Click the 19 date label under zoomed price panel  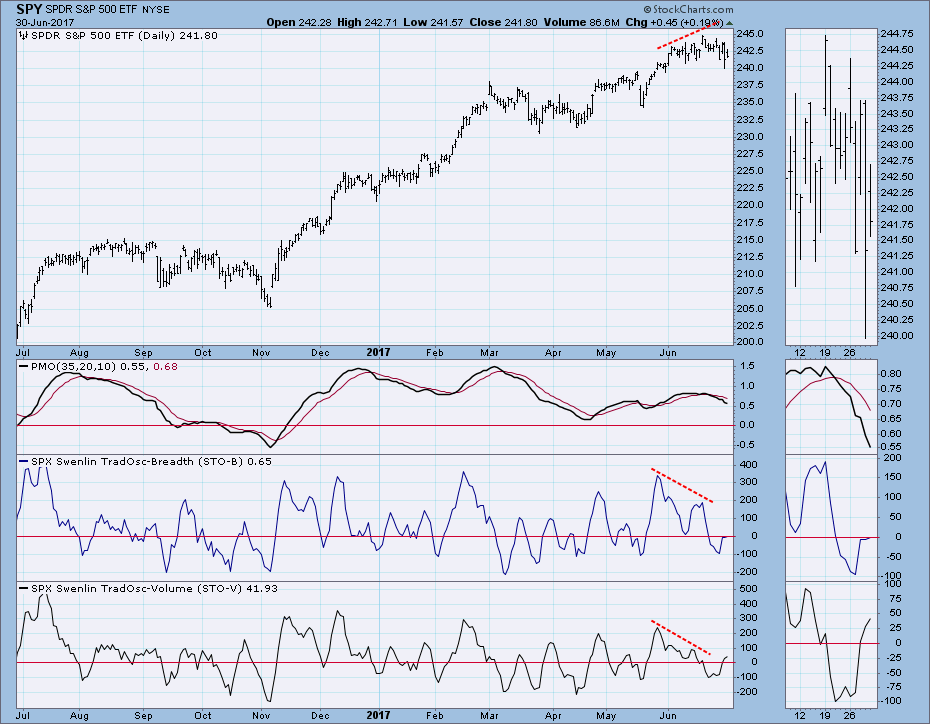click(x=824, y=352)
